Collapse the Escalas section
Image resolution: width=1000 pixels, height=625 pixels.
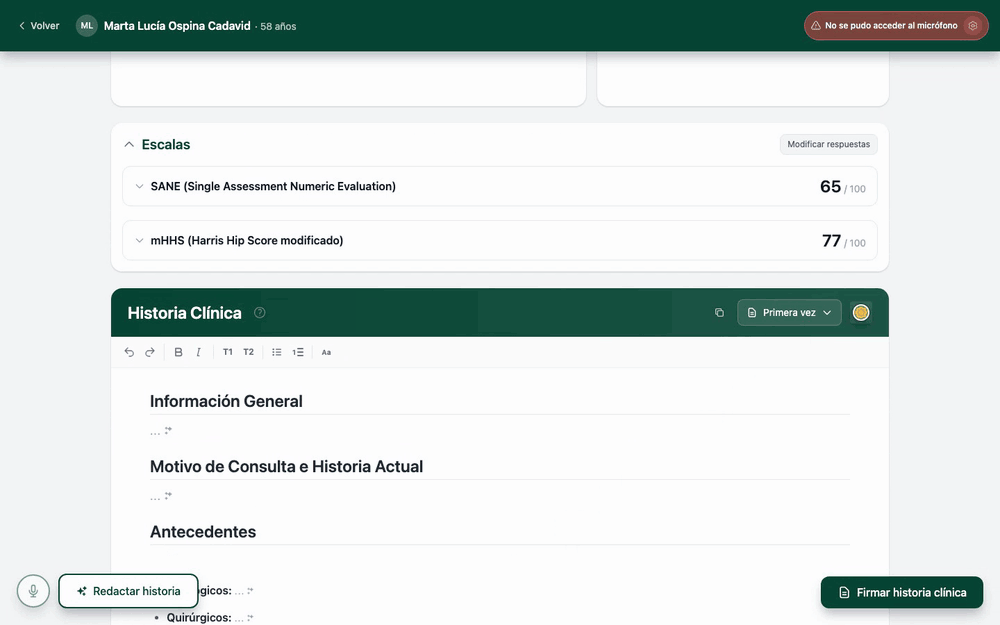click(129, 145)
